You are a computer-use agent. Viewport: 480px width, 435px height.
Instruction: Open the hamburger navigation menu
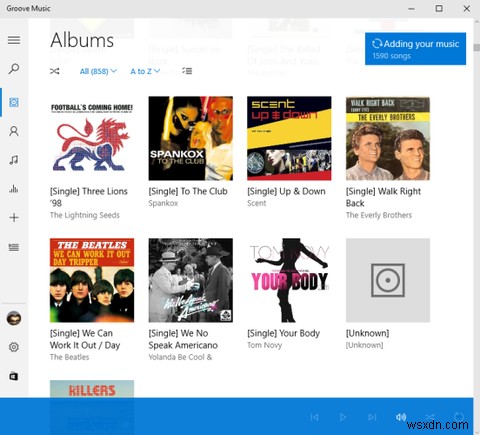coord(14,40)
